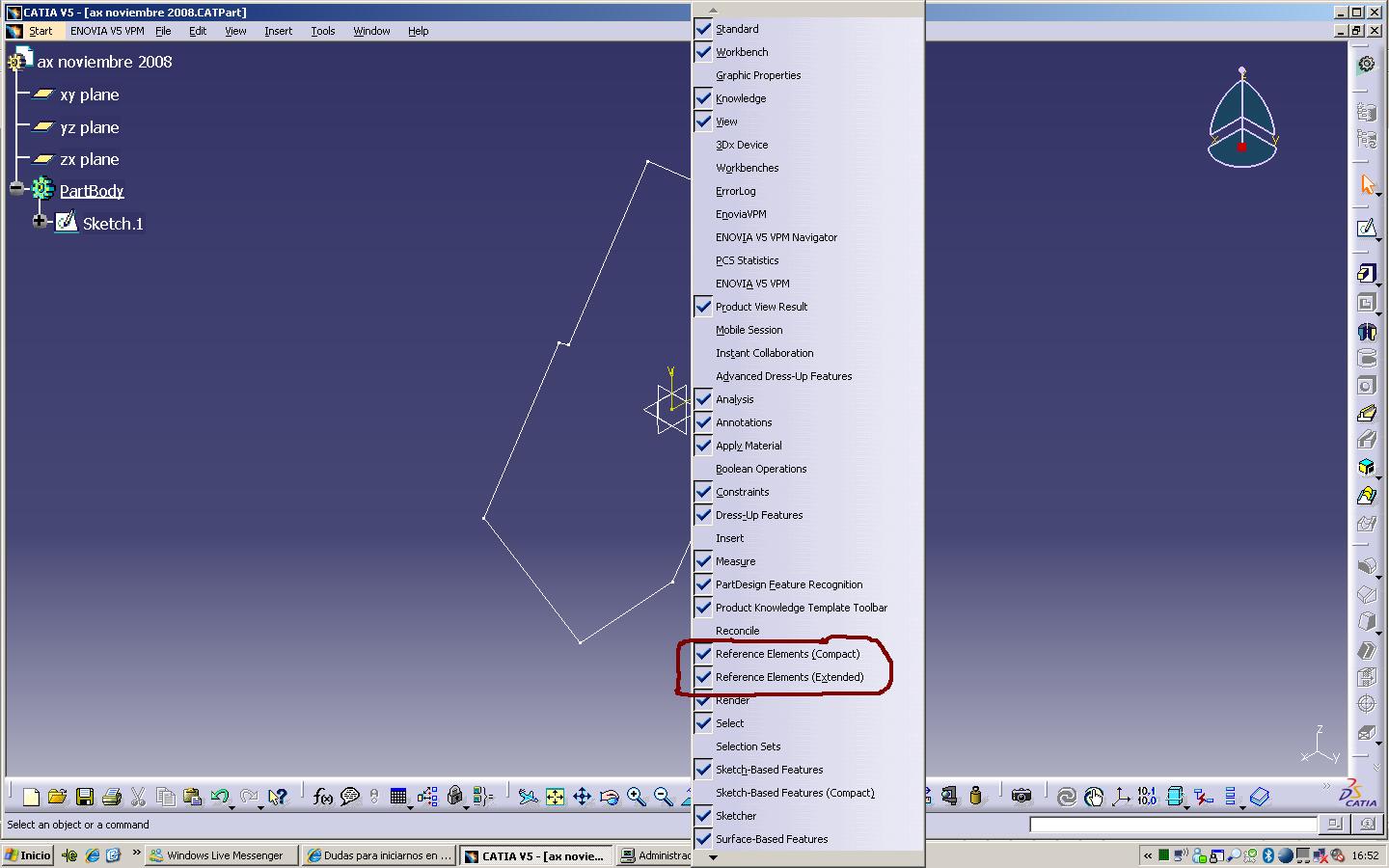Open the Window menu
1389x868 pixels.
coord(371,31)
